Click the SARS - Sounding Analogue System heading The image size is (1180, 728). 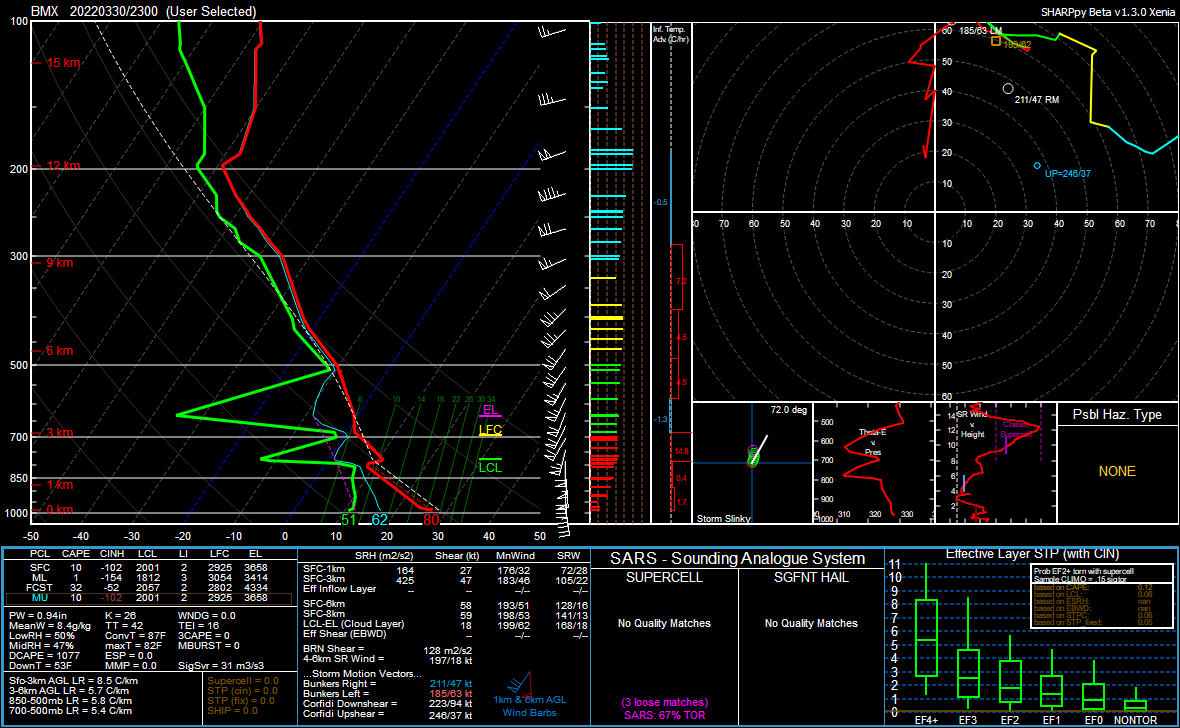pos(737,559)
